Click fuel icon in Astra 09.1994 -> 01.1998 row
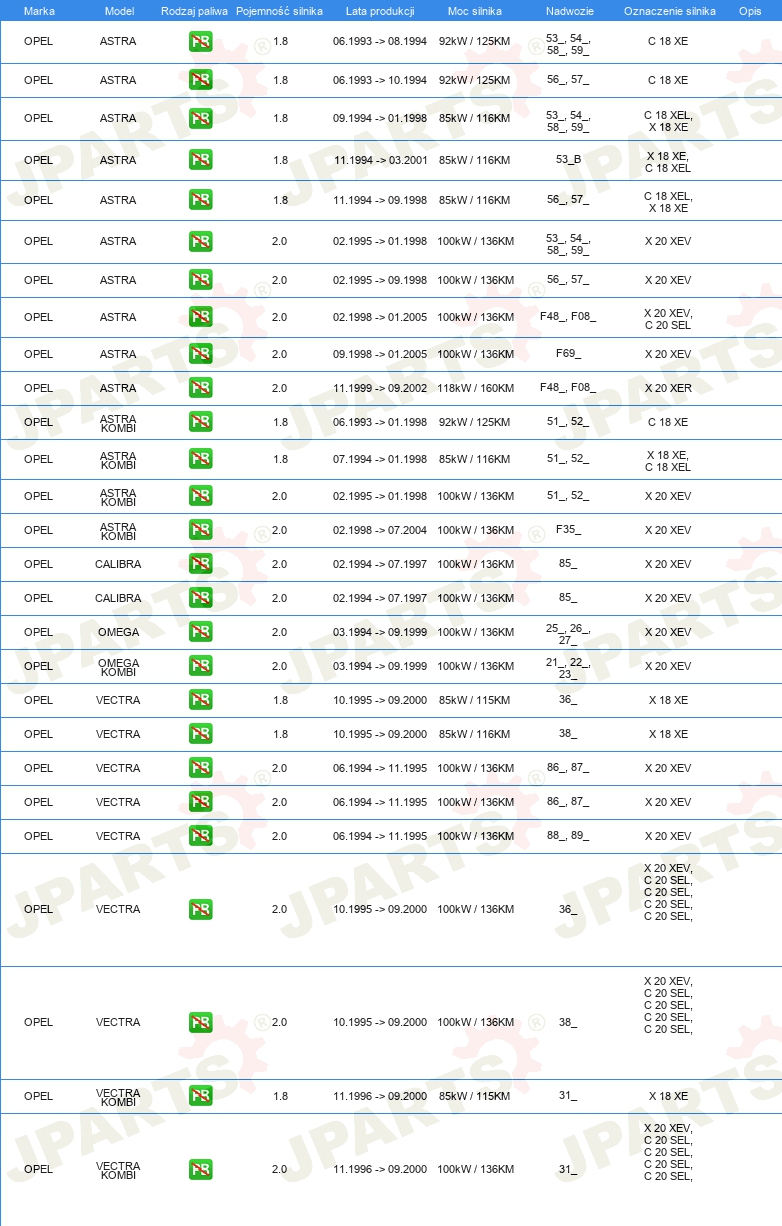The height and width of the screenshot is (1226, 782). 200,118
